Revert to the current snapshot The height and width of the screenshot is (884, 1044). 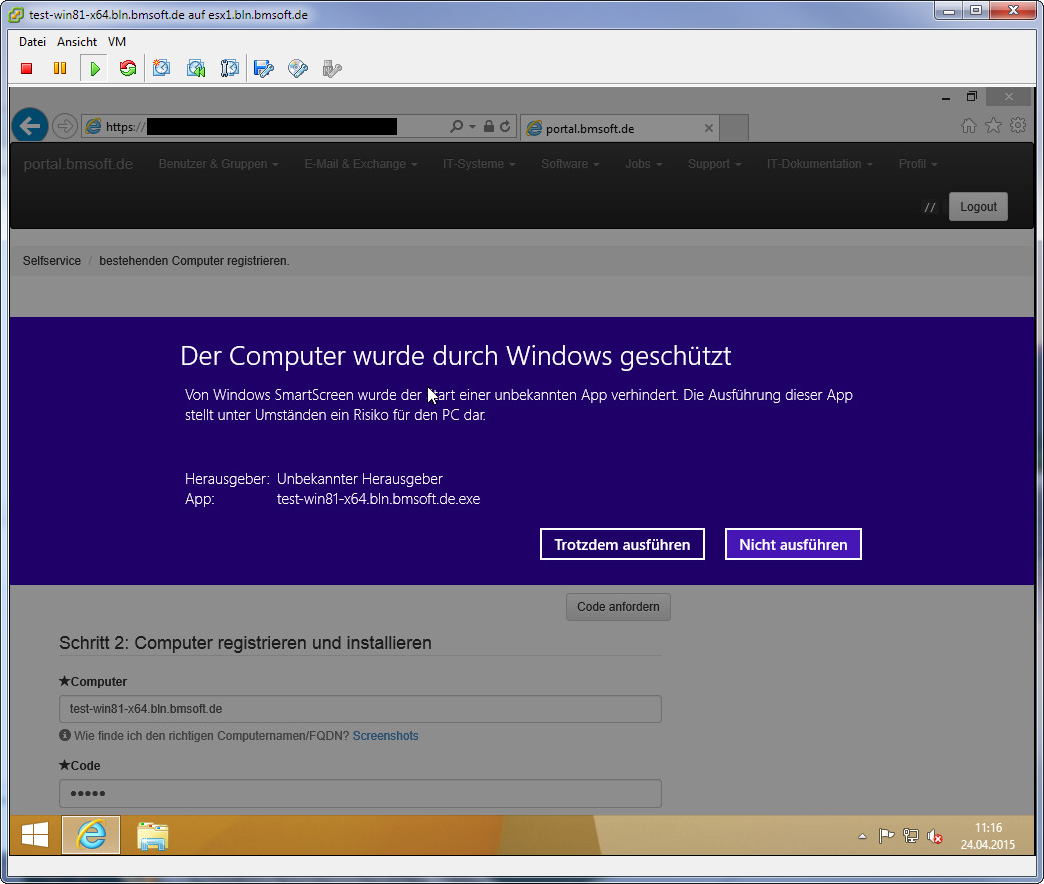196,69
